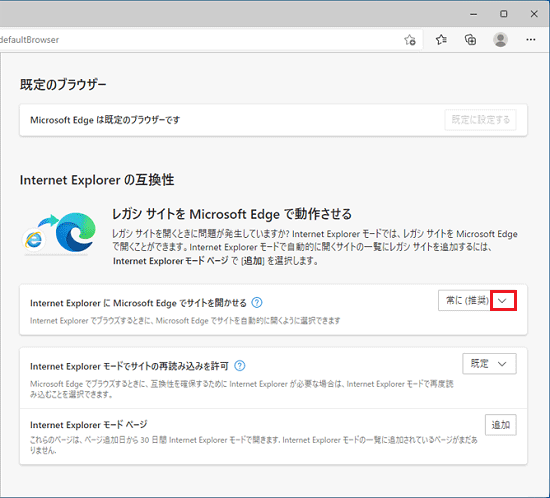Screen dimensions: 550x498
Task: Click the レガシ サイトを Microsoft Edge で動作させる title
Action: tap(232, 214)
